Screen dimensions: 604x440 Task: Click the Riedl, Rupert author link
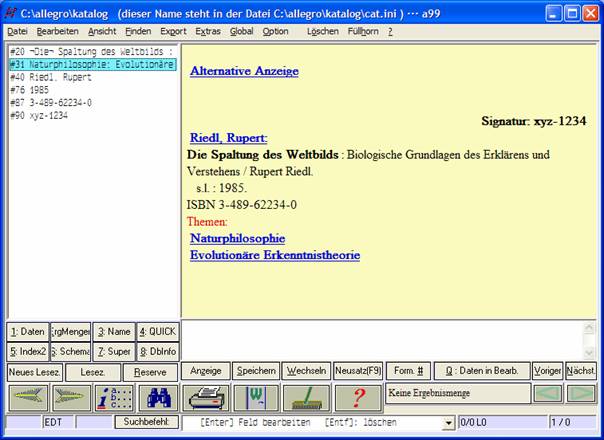point(228,138)
